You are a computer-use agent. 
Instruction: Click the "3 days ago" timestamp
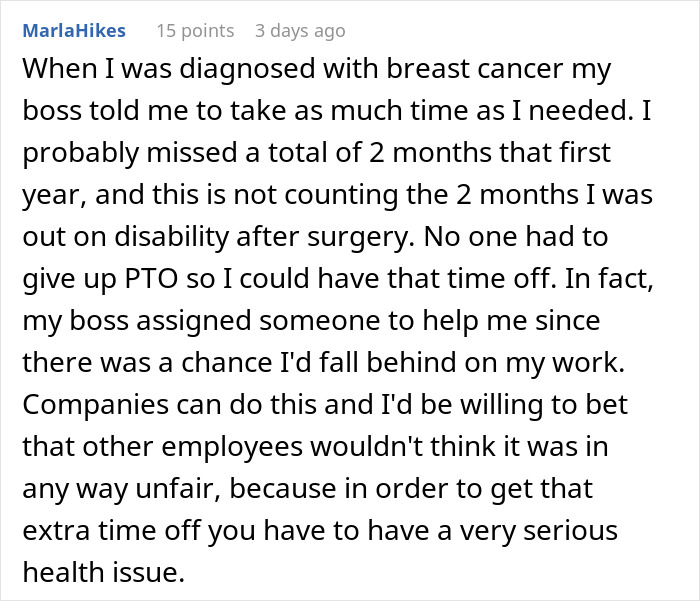click(x=301, y=30)
